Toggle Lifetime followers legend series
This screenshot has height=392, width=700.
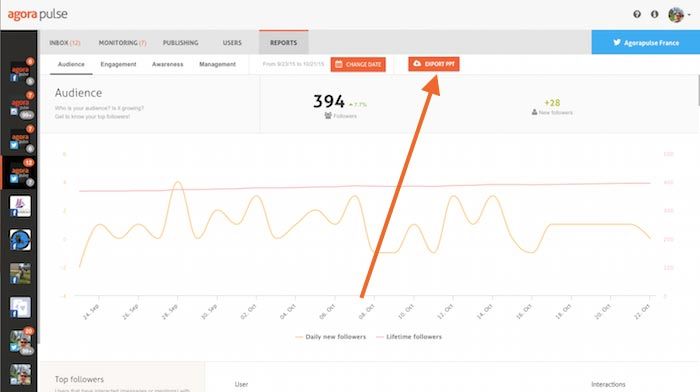409,337
